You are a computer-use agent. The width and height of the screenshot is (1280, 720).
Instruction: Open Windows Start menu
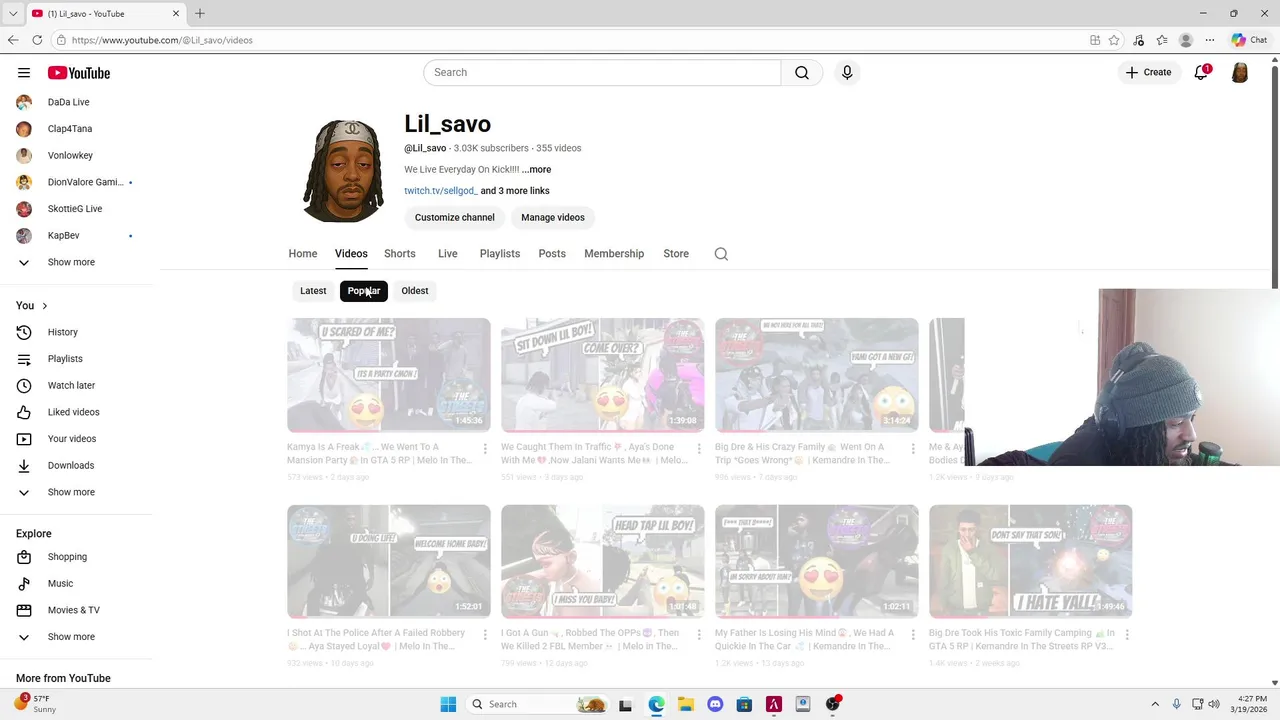[x=448, y=704]
